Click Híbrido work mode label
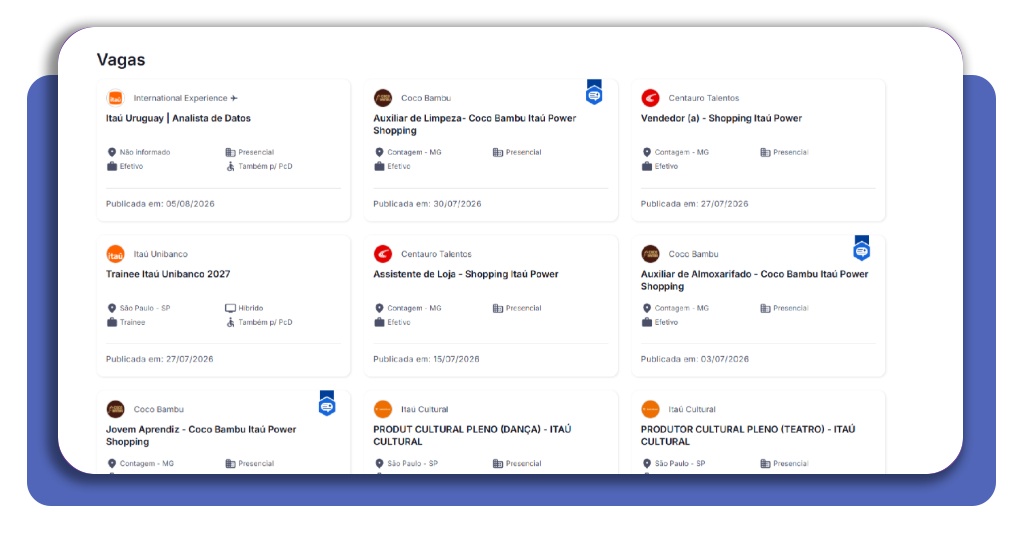Screen dimensions: 1024x536 (x=251, y=308)
